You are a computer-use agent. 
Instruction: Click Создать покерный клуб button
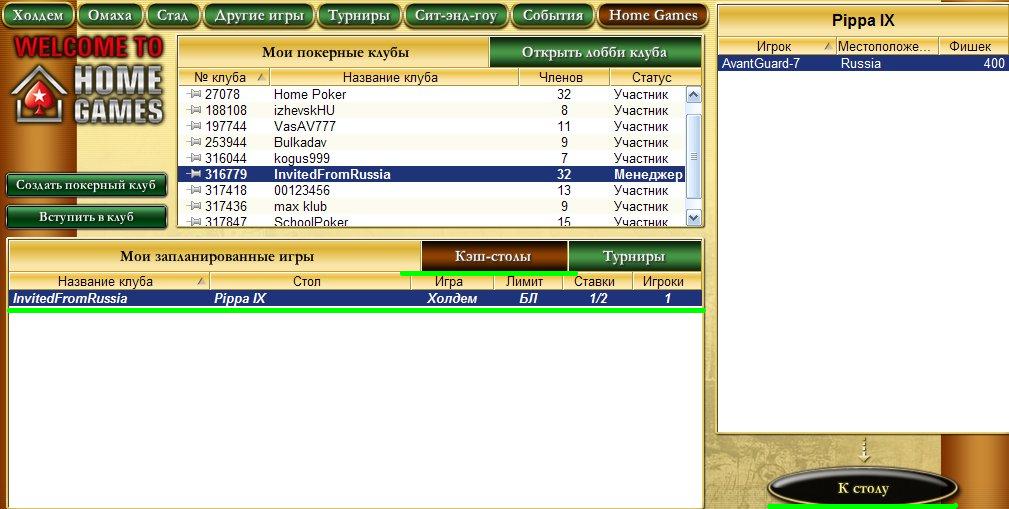pyautogui.click(x=86, y=185)
